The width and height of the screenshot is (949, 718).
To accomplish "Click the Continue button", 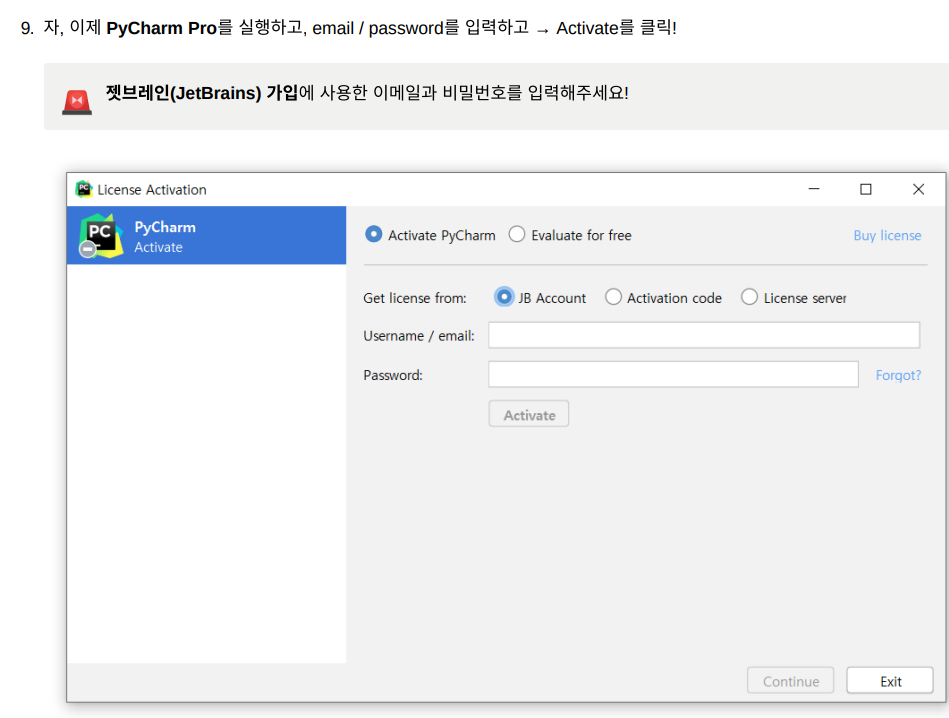I will pyautogui.click(x=790, y=680).
